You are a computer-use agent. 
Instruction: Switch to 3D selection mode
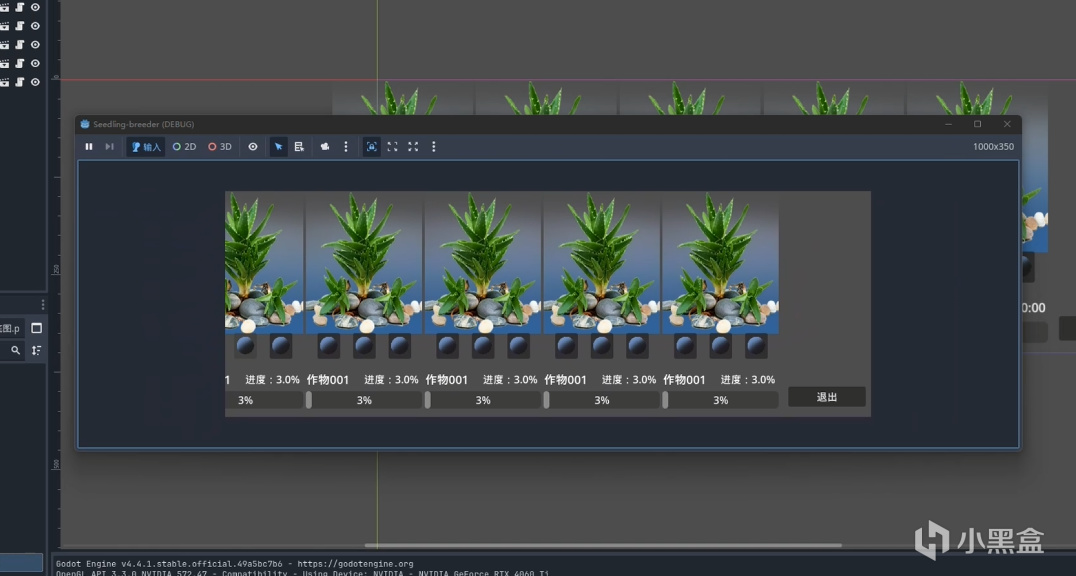pyautogui.click(x=219, y=147)
